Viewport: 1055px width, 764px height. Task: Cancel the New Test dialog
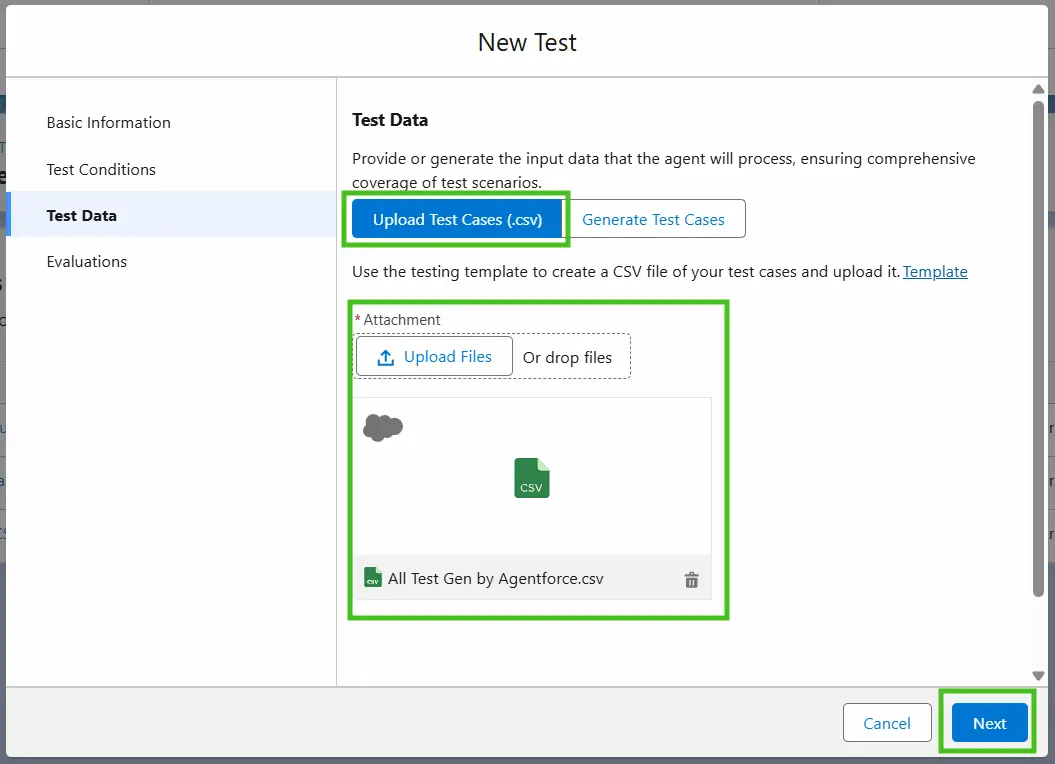pos(887,723)
